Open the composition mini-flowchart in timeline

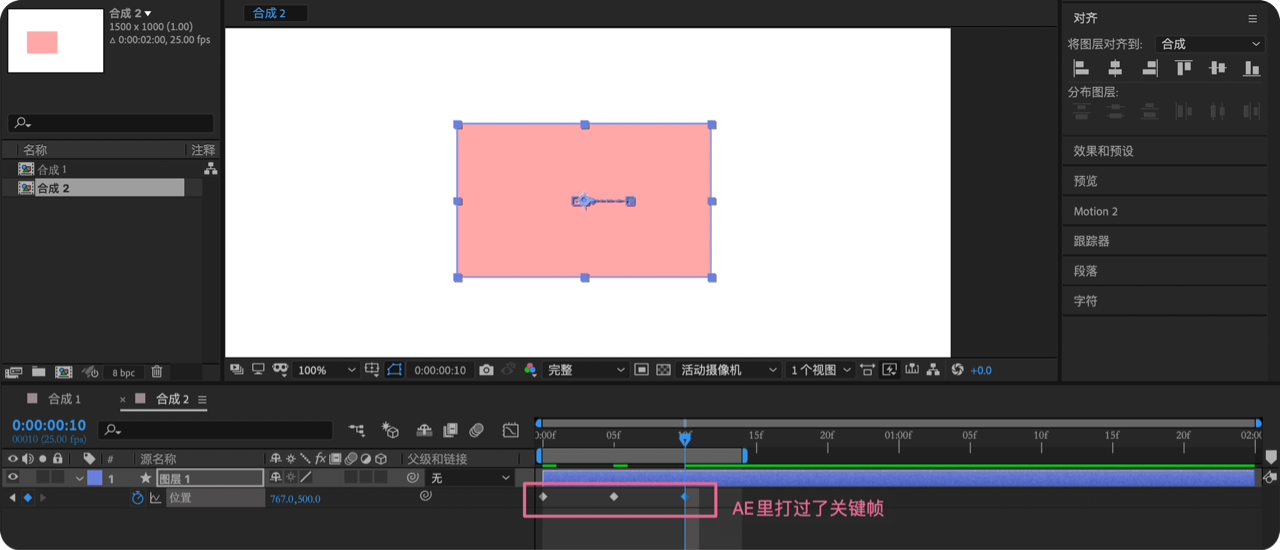pos(357,430)
